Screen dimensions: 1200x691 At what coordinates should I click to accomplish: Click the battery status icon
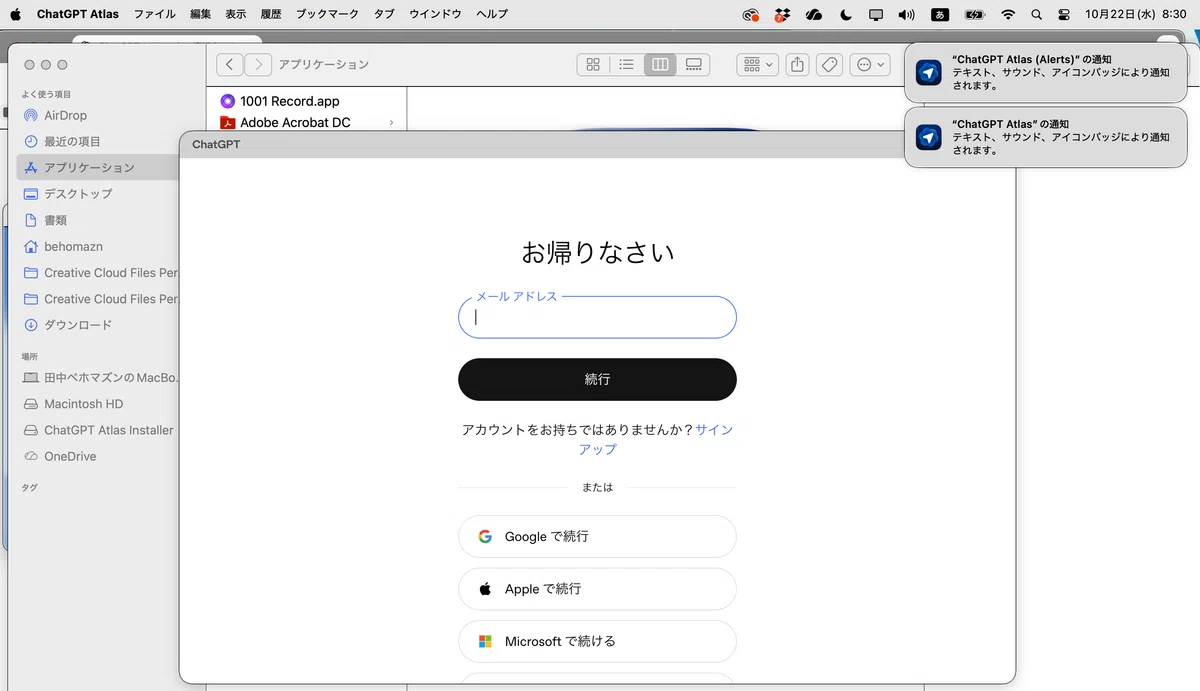coord(974,14)
